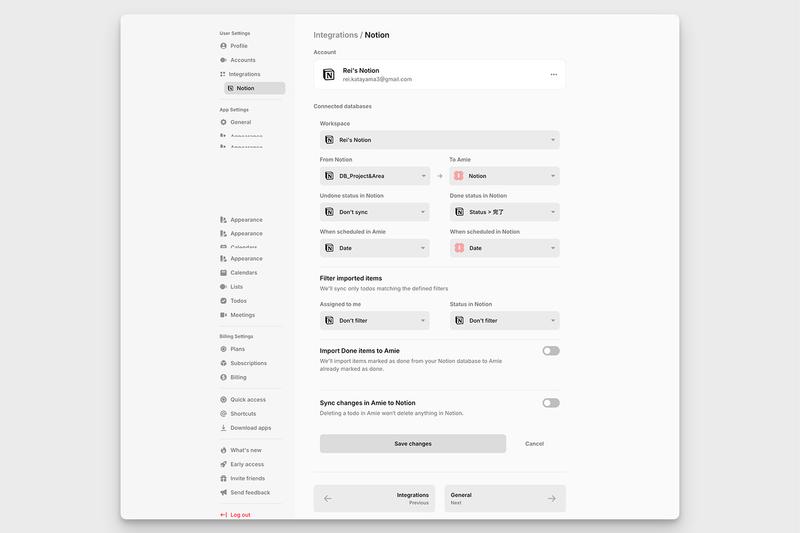Screen dimensions: 800x533
Task: Click the Download apps icon
Action: (224, 428)
